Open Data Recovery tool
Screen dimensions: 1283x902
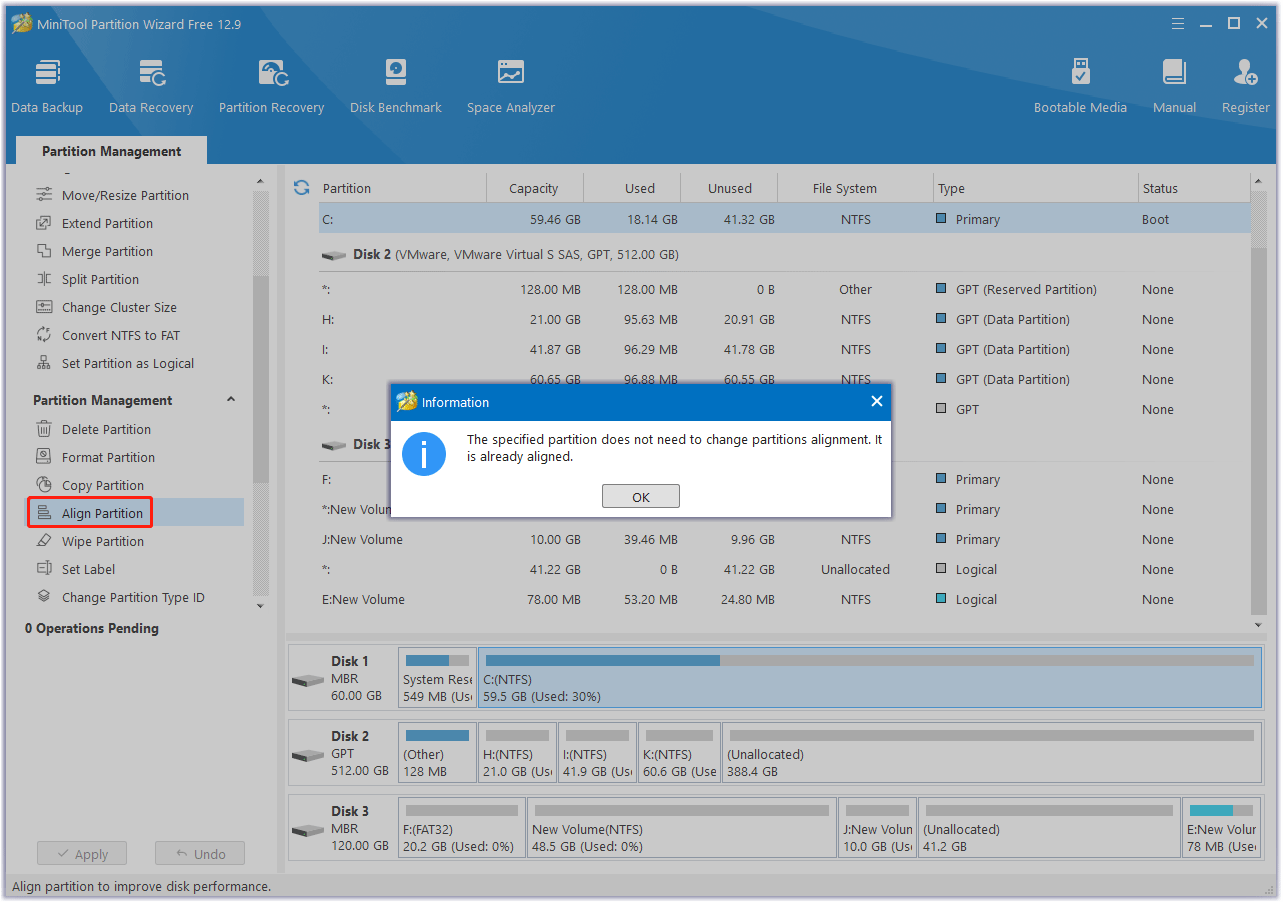click(x=151, y=87)
